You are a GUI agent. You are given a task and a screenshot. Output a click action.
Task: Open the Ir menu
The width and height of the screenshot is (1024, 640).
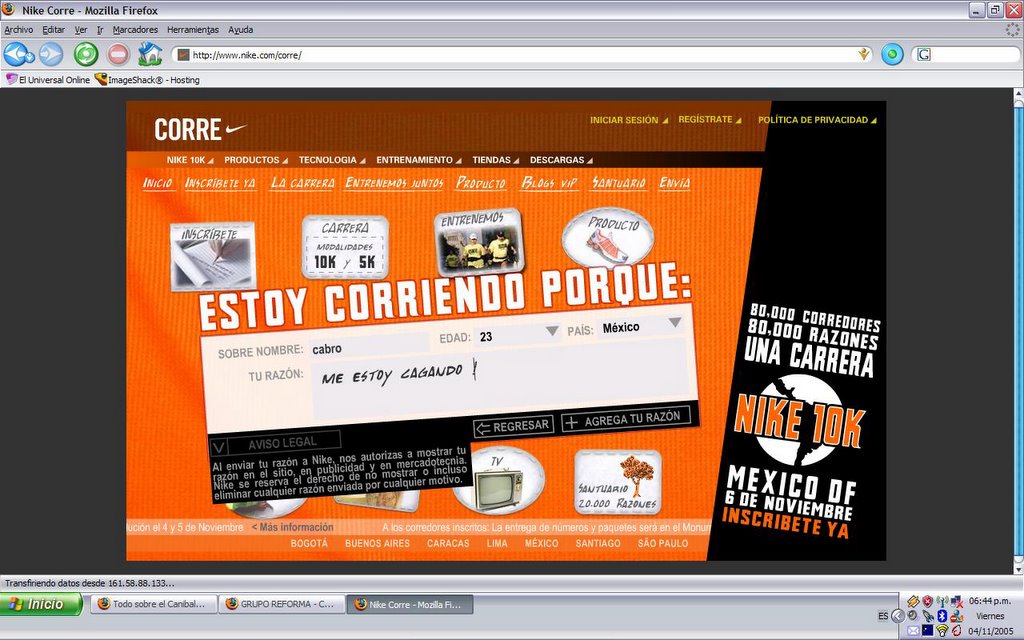click(100, 29)
